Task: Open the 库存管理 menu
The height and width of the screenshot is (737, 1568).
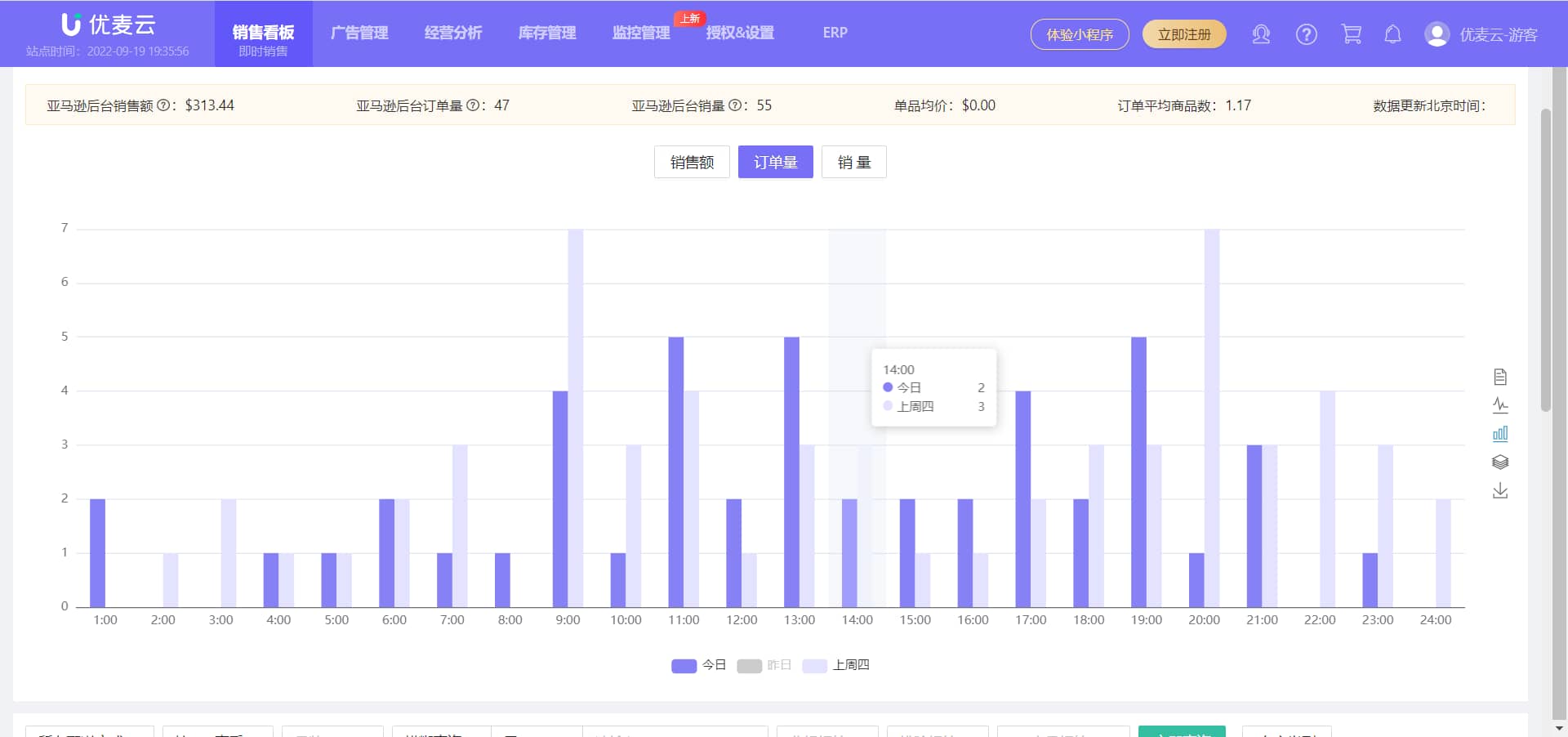Action: coord(547,33)
